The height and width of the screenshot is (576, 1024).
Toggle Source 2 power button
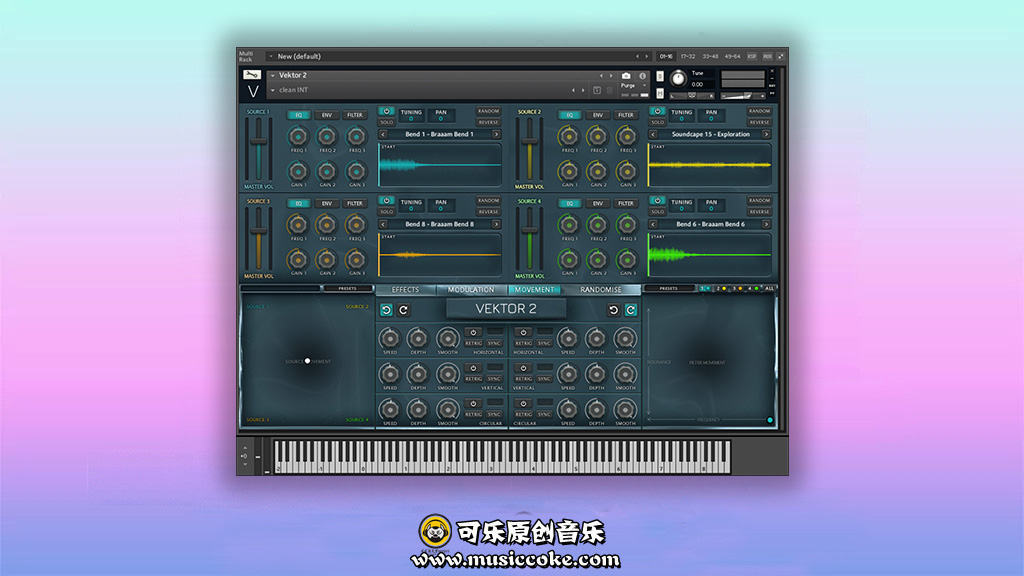pos(658,111)
